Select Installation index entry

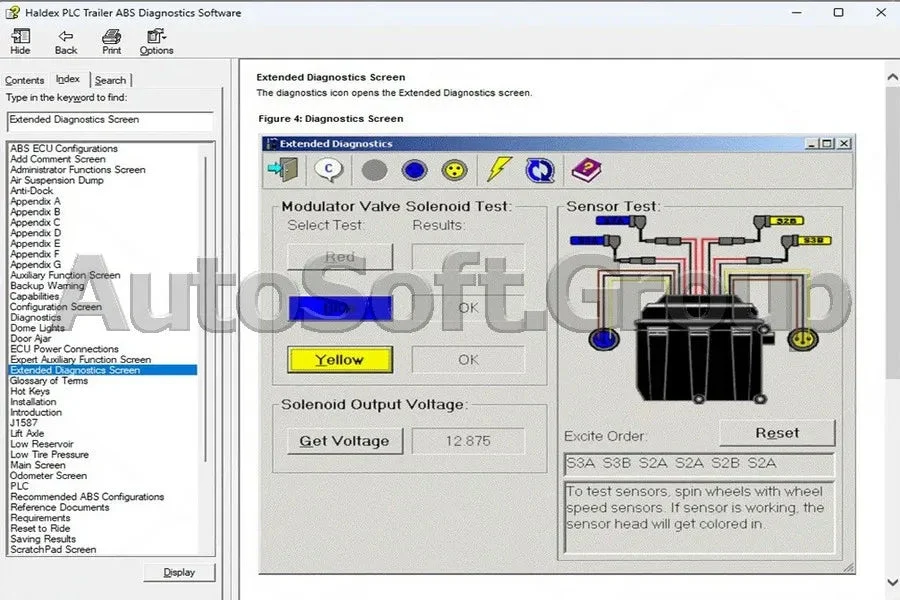click(33, 402)
